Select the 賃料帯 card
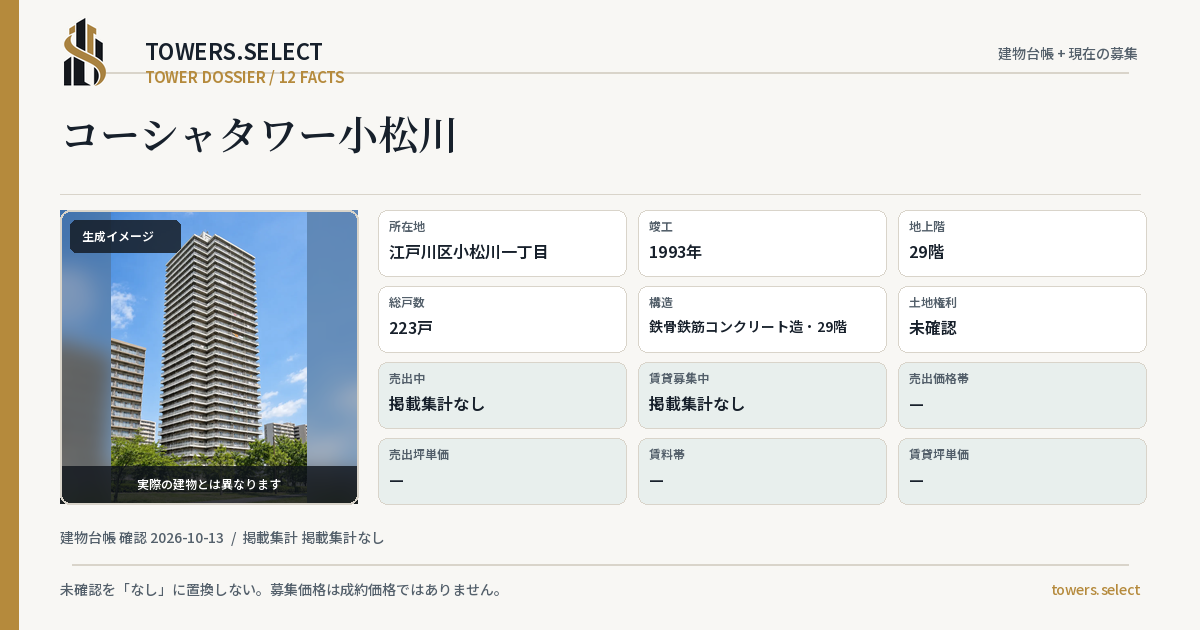The image size is (1200, 630). click(x=762, y=471)
